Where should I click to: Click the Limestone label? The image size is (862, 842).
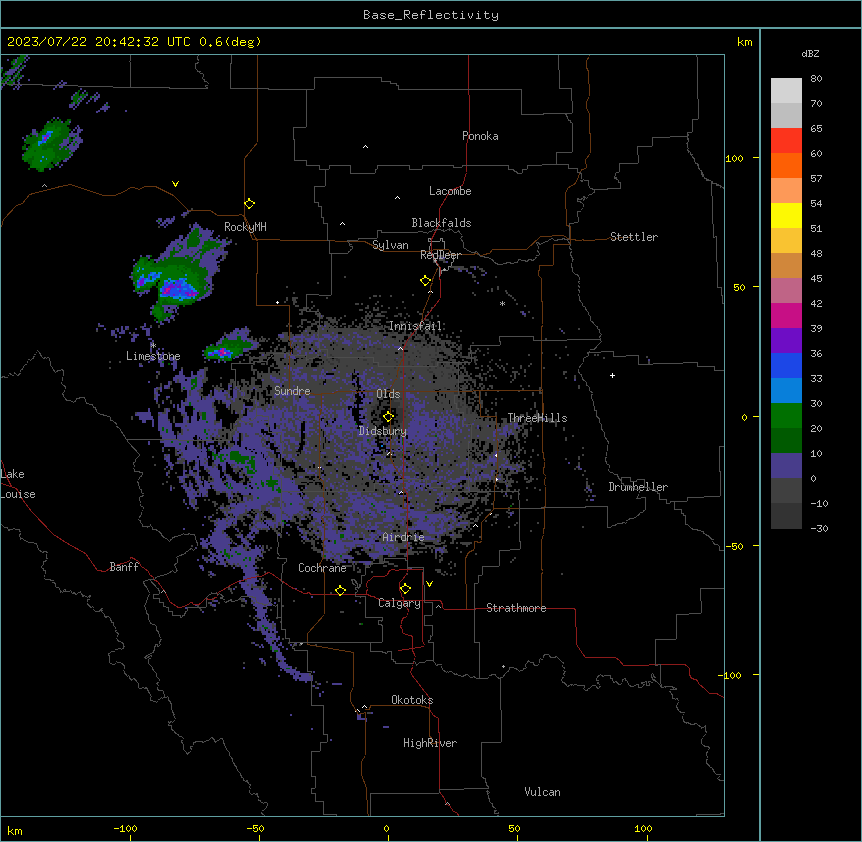click(153, 356)
